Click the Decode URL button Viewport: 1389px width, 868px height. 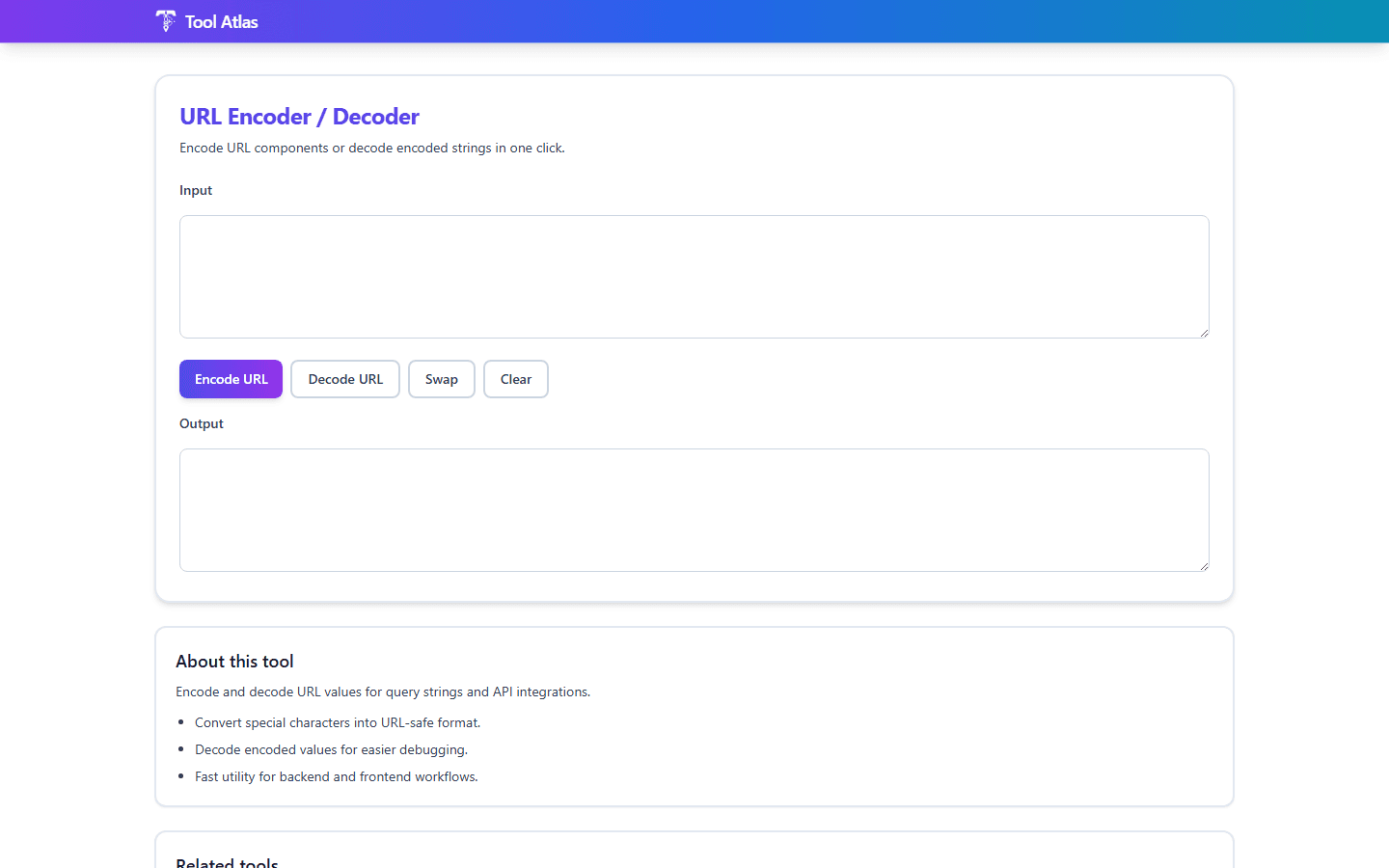pyautogui.click(x=344, y=379)
